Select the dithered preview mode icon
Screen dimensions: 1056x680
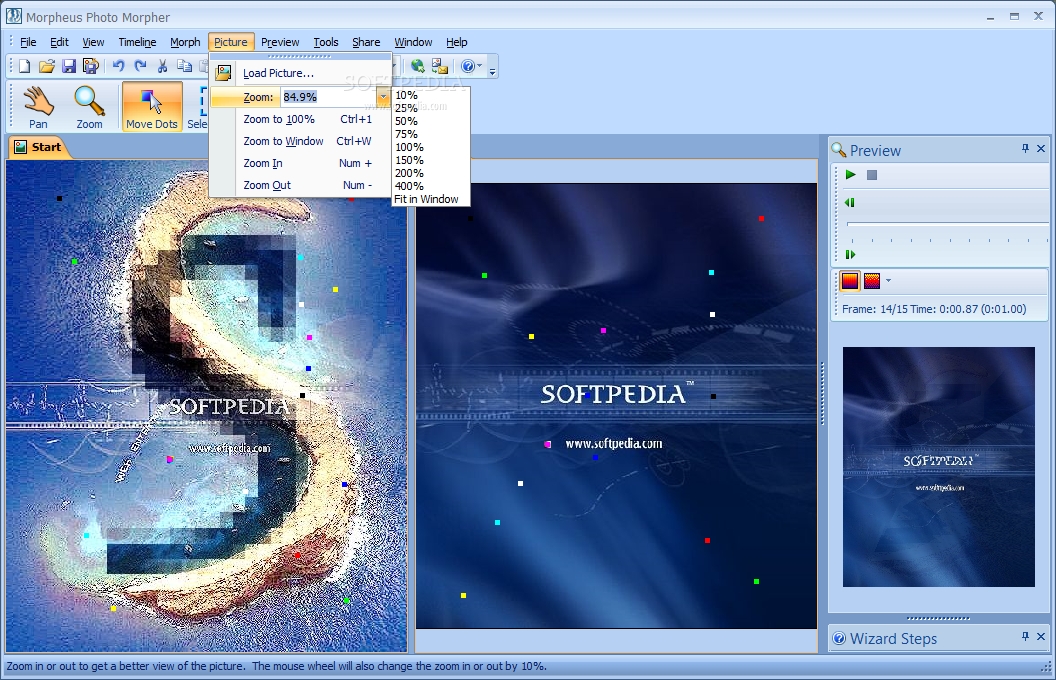[x=872, y=281]
